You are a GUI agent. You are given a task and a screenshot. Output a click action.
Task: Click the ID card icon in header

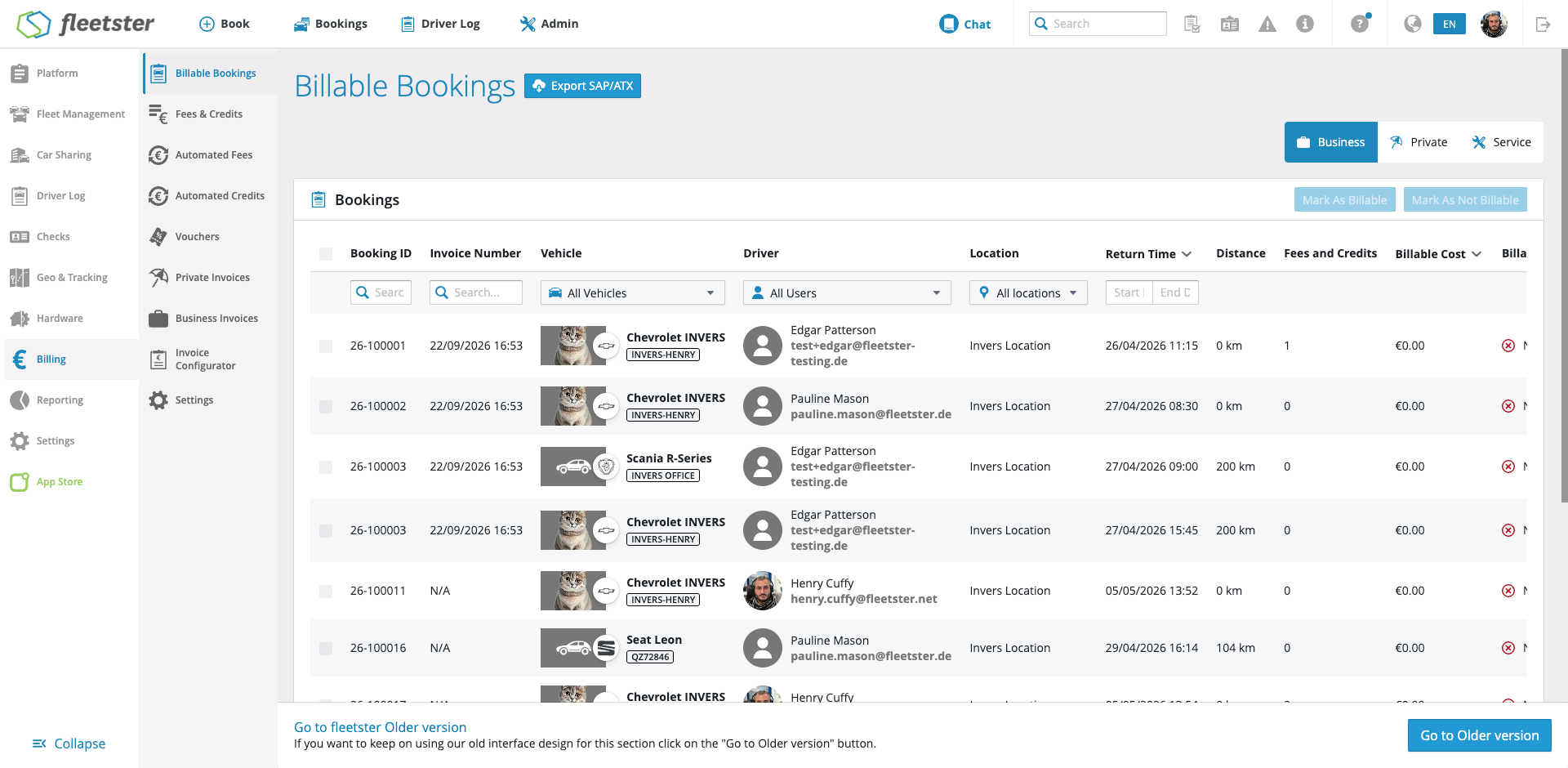click(1230, 24)
